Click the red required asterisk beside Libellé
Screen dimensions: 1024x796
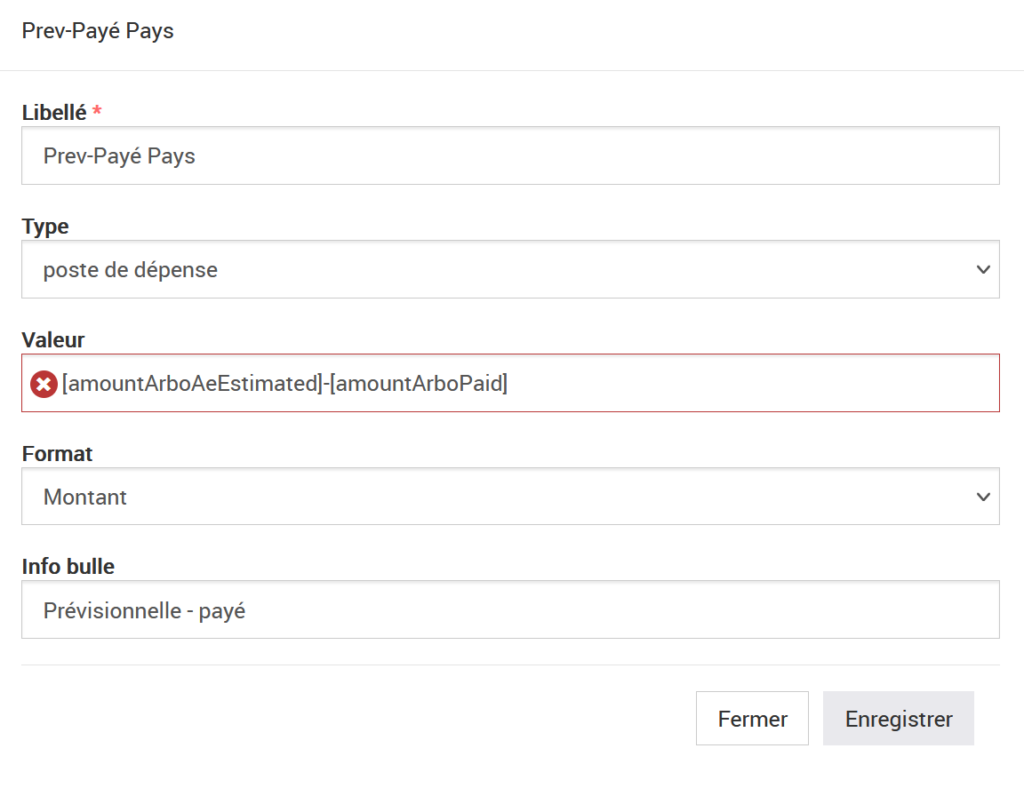[x=97, y=113]
